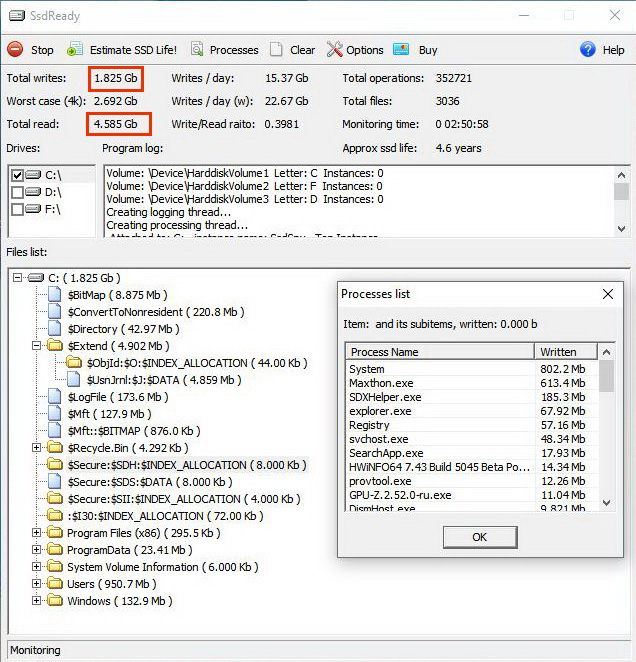
Task: Click the Processes toolbar label
Action: pyautogui.click(x=234, y=50)
